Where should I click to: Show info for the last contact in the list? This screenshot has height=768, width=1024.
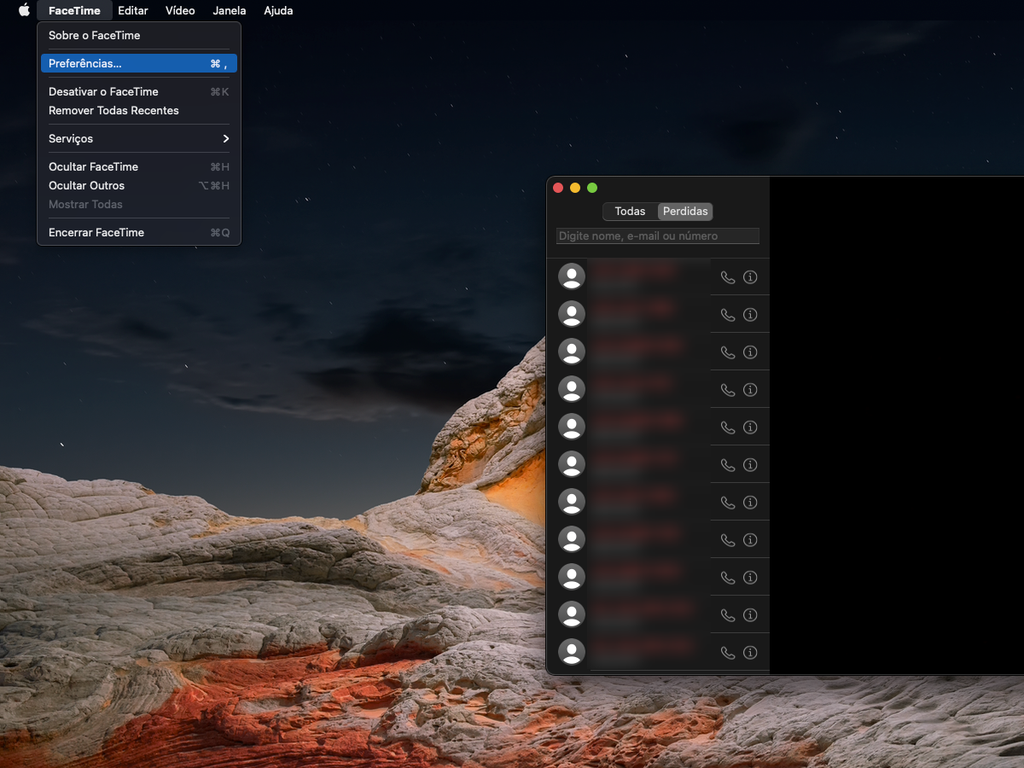tap(750, 652)
